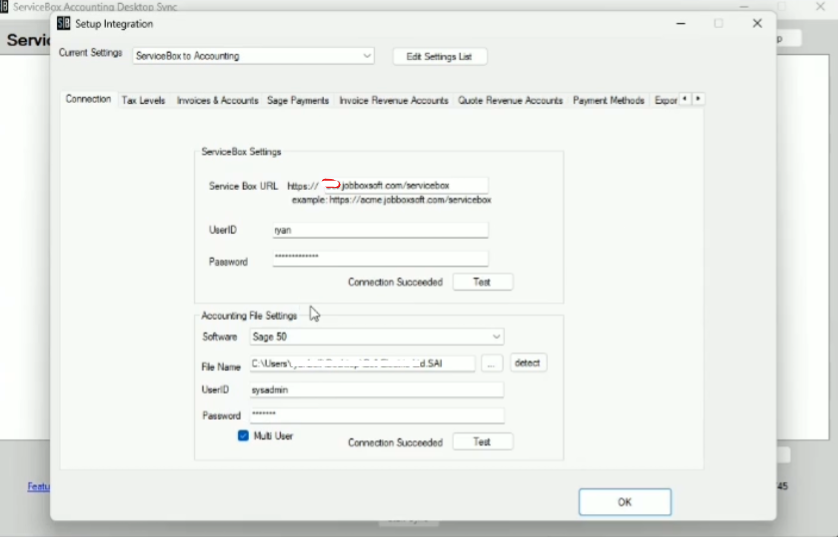This screenshot has height=537, width=838.
Task: Click the File Name path field
Action: coord(362,363)
